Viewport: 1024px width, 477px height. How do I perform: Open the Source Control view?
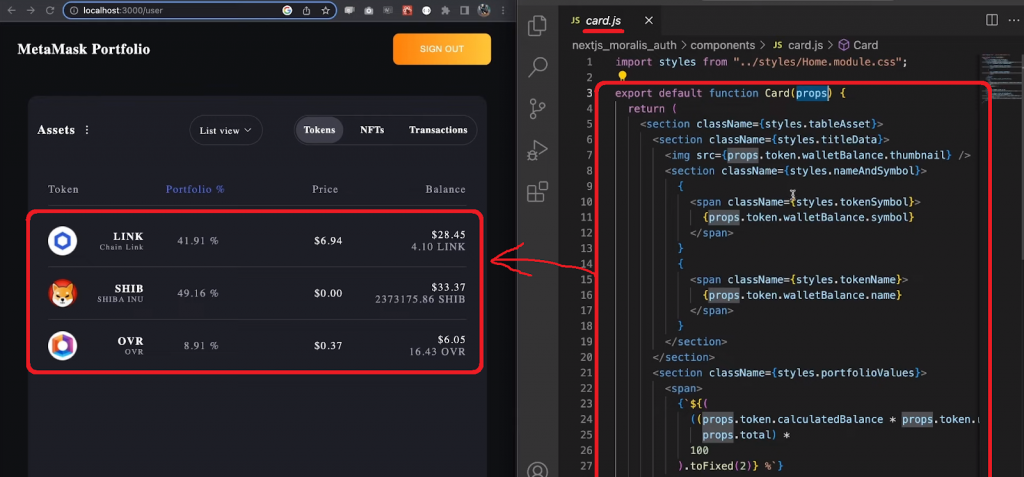click(537, 108)
